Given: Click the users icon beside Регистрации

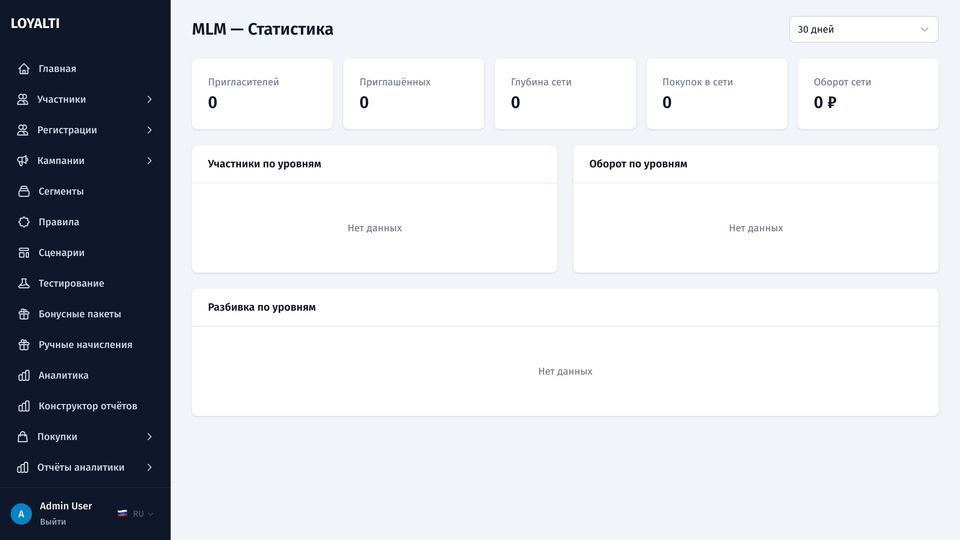Looking at the screenshot, I should pyautogui.click(x=23, y=130).
